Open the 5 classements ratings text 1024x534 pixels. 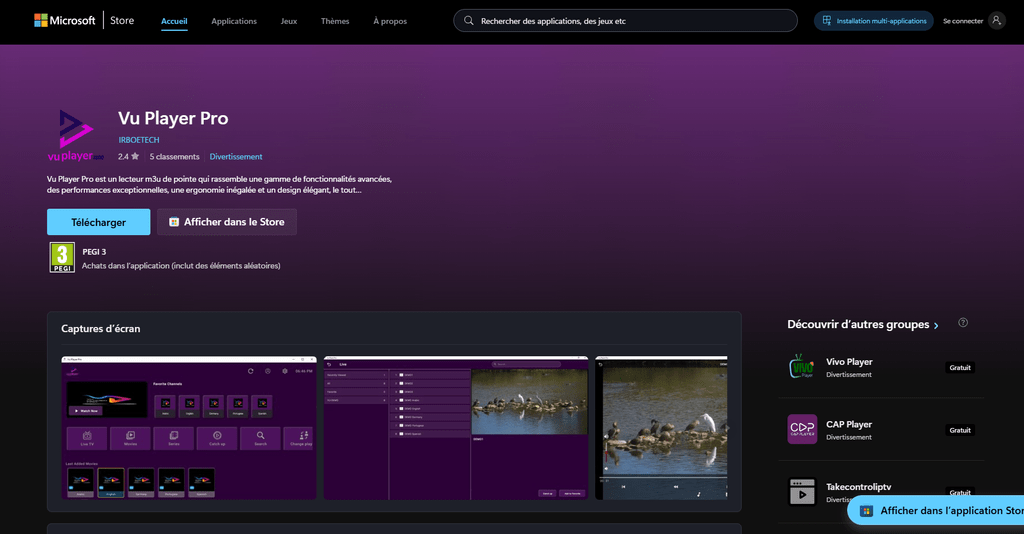(174, 157)
